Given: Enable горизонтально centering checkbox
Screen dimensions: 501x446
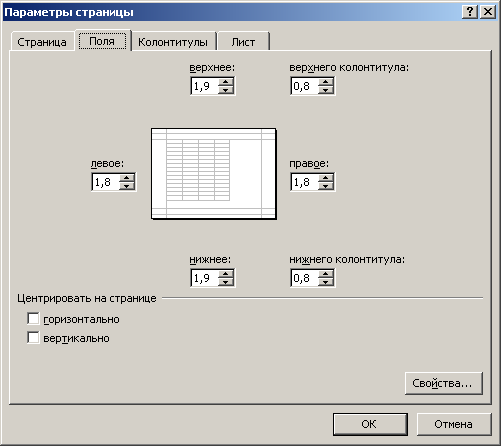Looking at the screenshot, I should pyautogui.click(x=33, y=318).
